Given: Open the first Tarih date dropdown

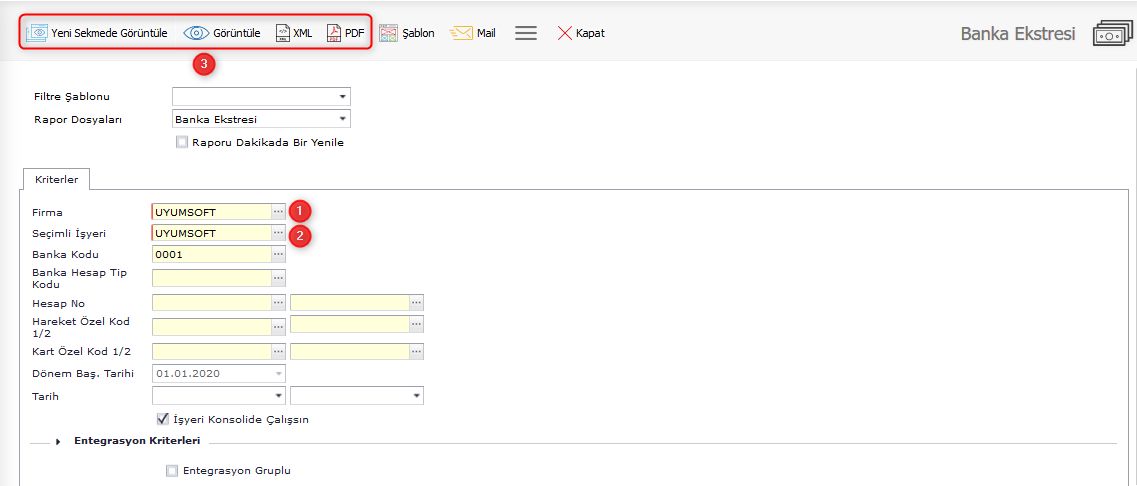Looking at the screenshot, I should point(278,396).
